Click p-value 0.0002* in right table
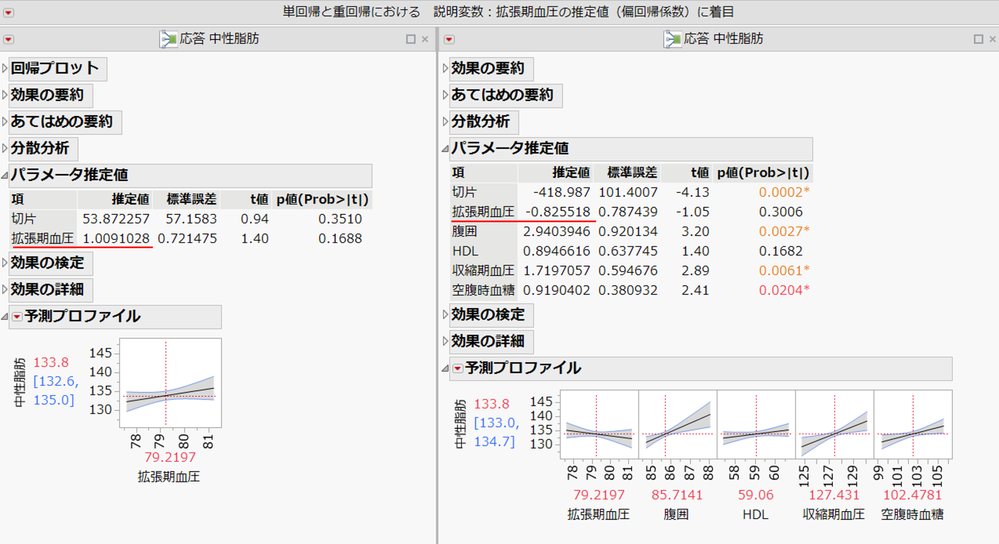The height and width of the screenshot is (544, 999). point(784,192)
